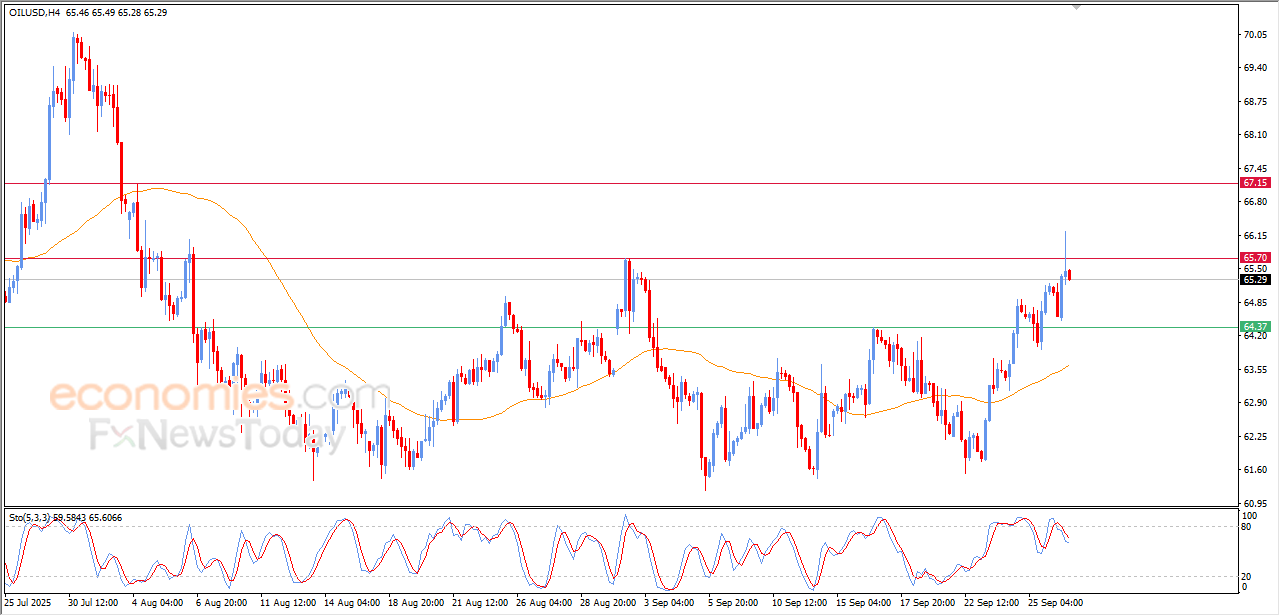Select the 70.05 label on price axis
This screenshot has width=1280, height=616.
tap(1256, 35)
